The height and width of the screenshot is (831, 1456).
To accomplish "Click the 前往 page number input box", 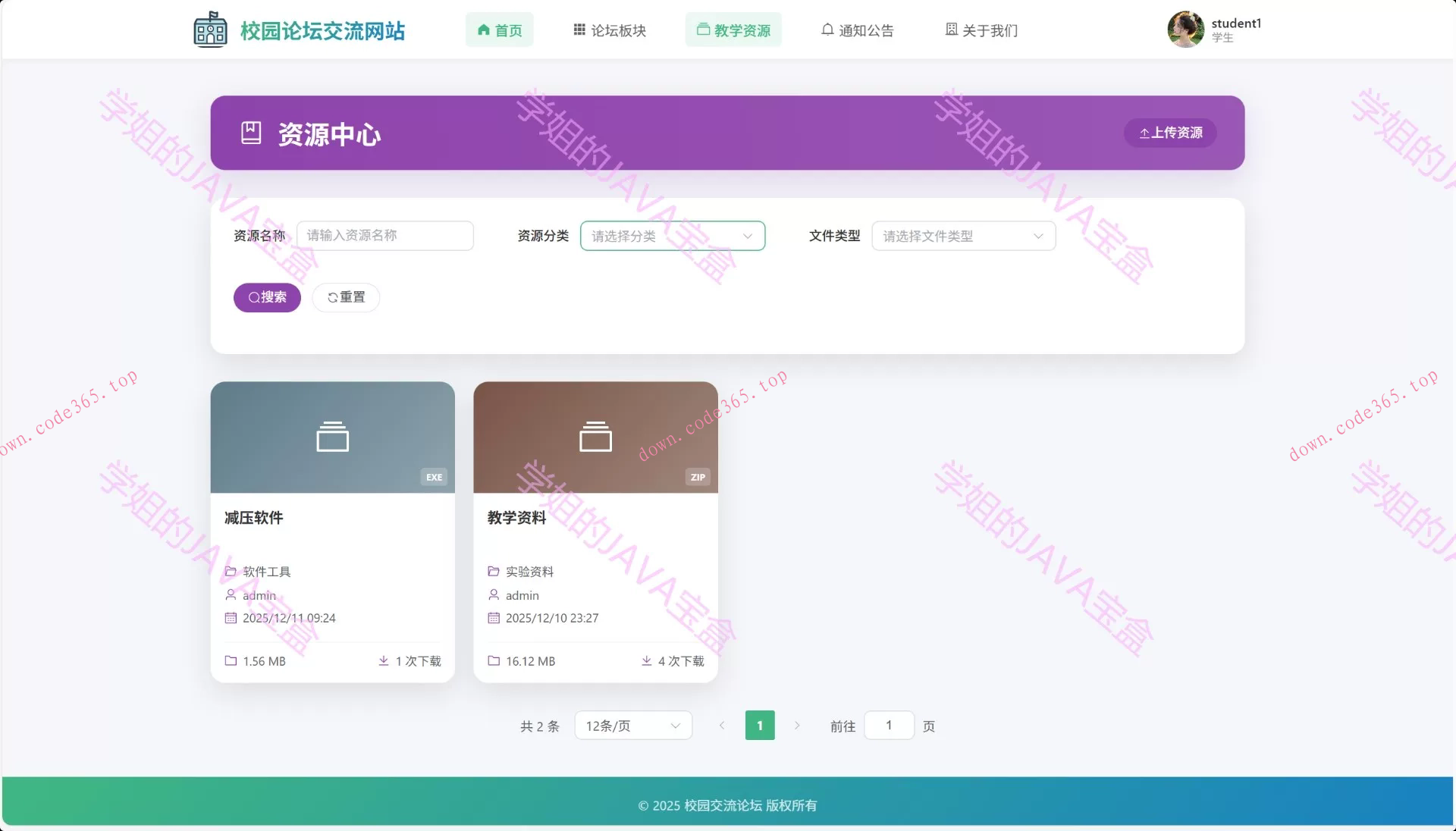I will (889, 725).
